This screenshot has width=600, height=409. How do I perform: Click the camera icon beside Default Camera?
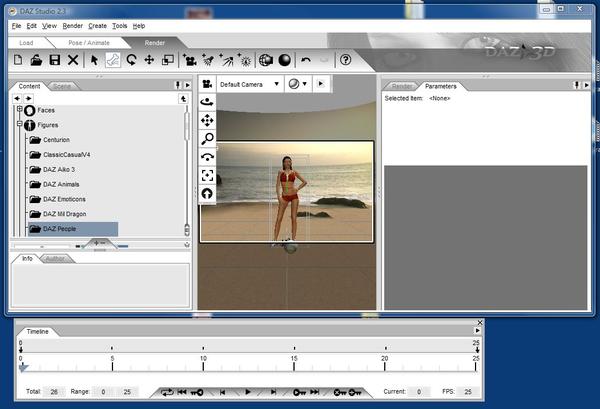(x=207, y=84)
